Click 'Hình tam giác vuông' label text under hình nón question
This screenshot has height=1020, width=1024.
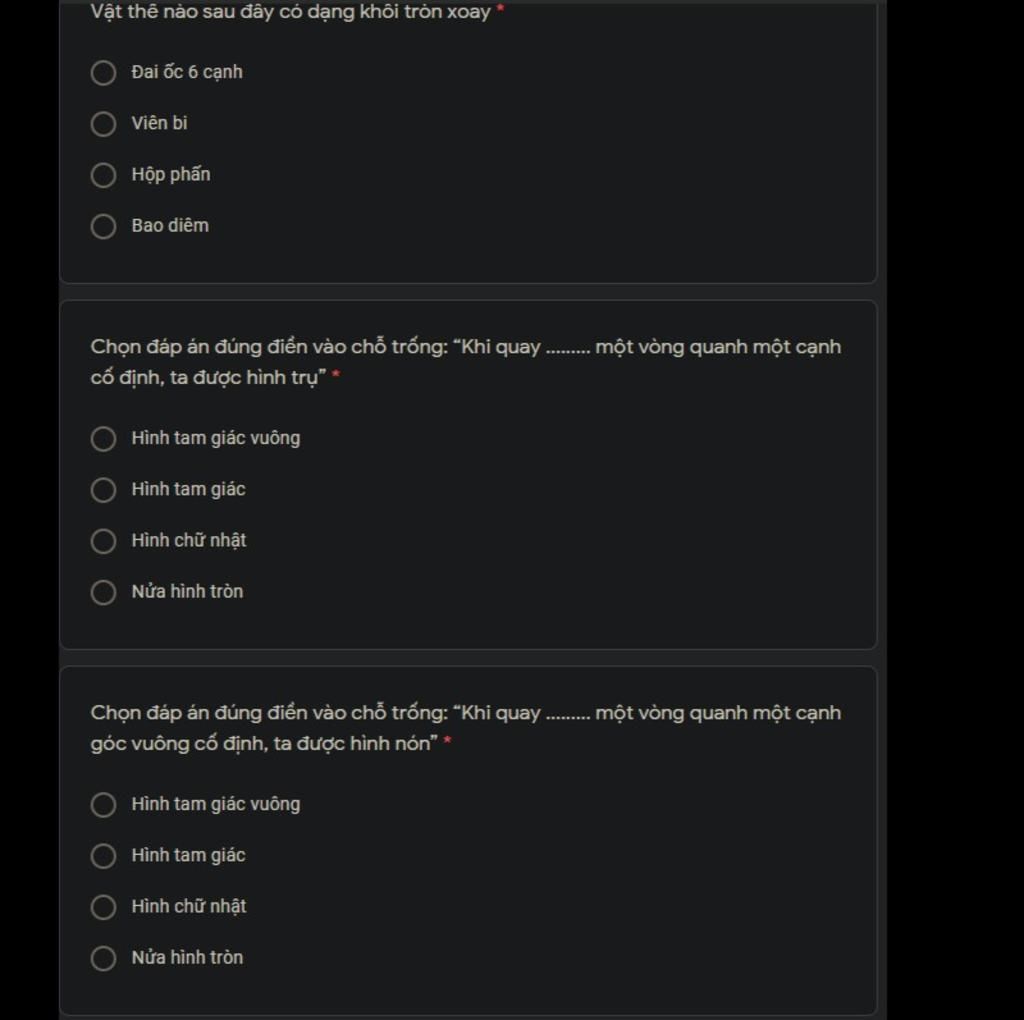215,804
